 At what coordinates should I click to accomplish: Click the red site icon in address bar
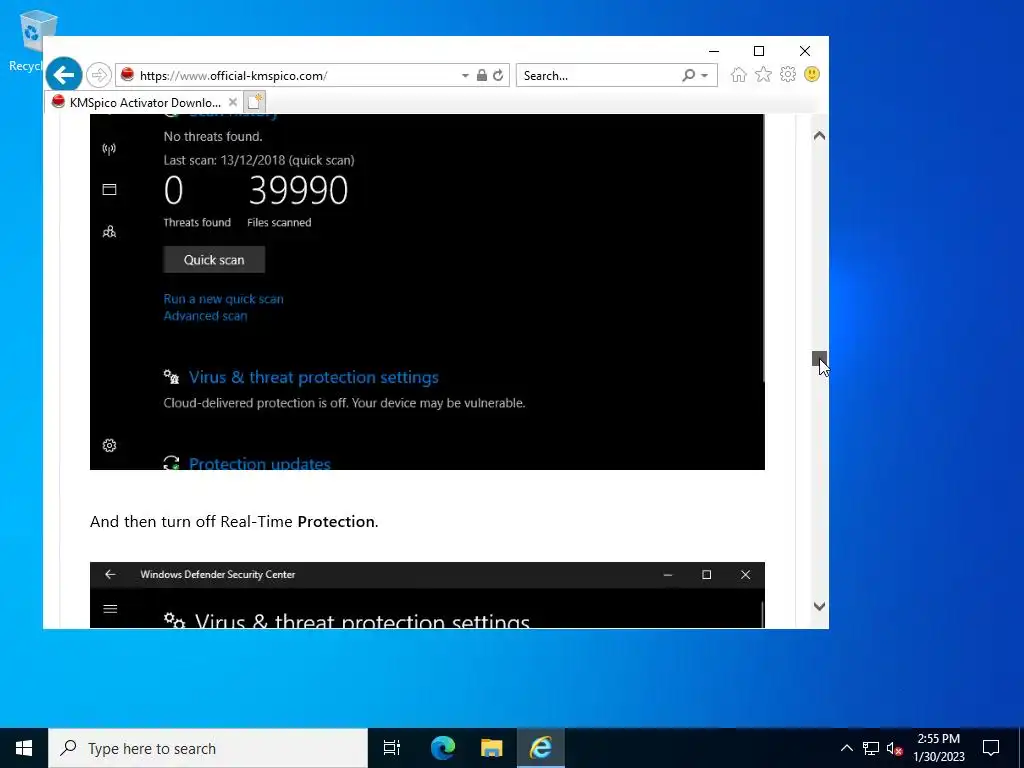[127, 74]
